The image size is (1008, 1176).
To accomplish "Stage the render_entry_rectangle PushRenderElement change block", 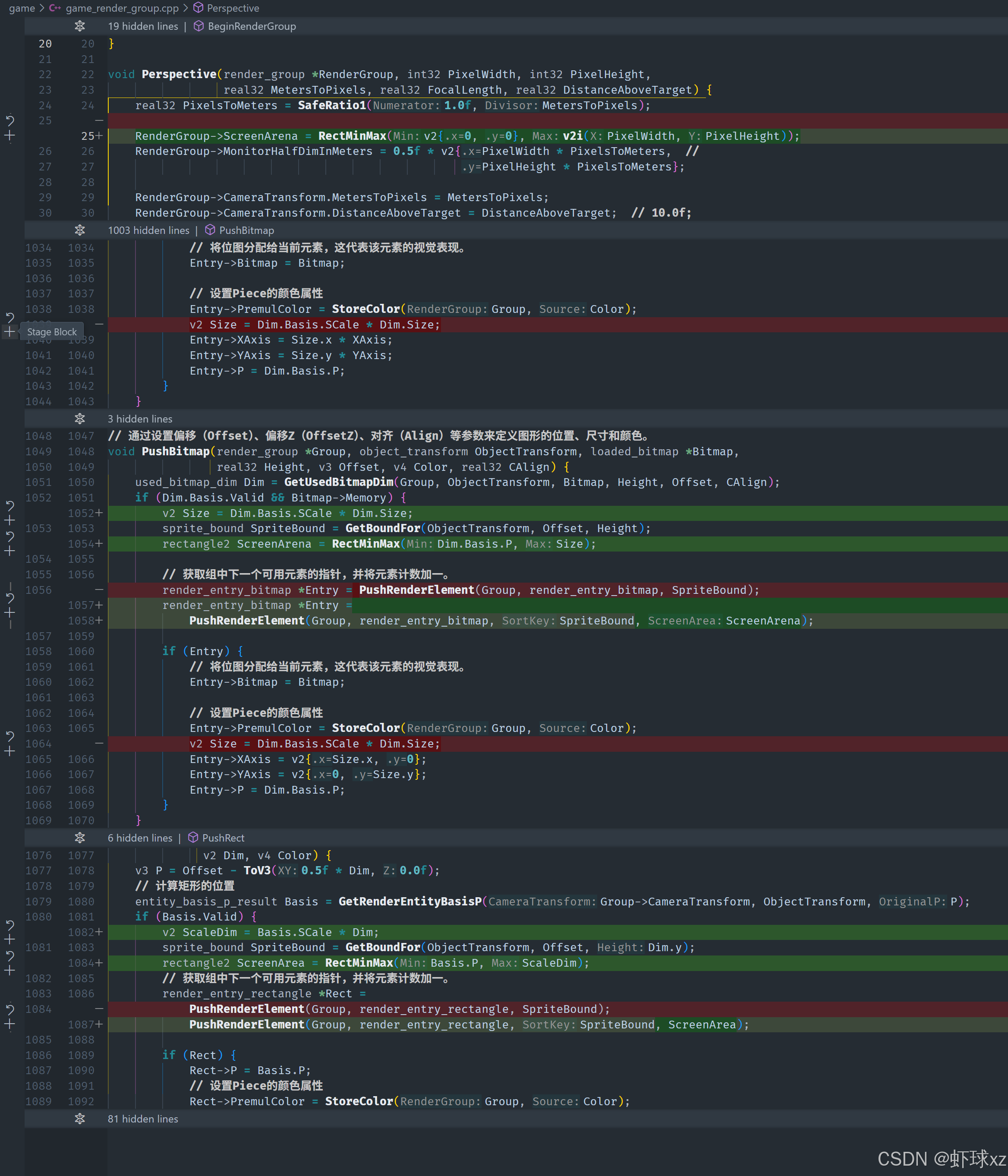I will pos(9,1025).
